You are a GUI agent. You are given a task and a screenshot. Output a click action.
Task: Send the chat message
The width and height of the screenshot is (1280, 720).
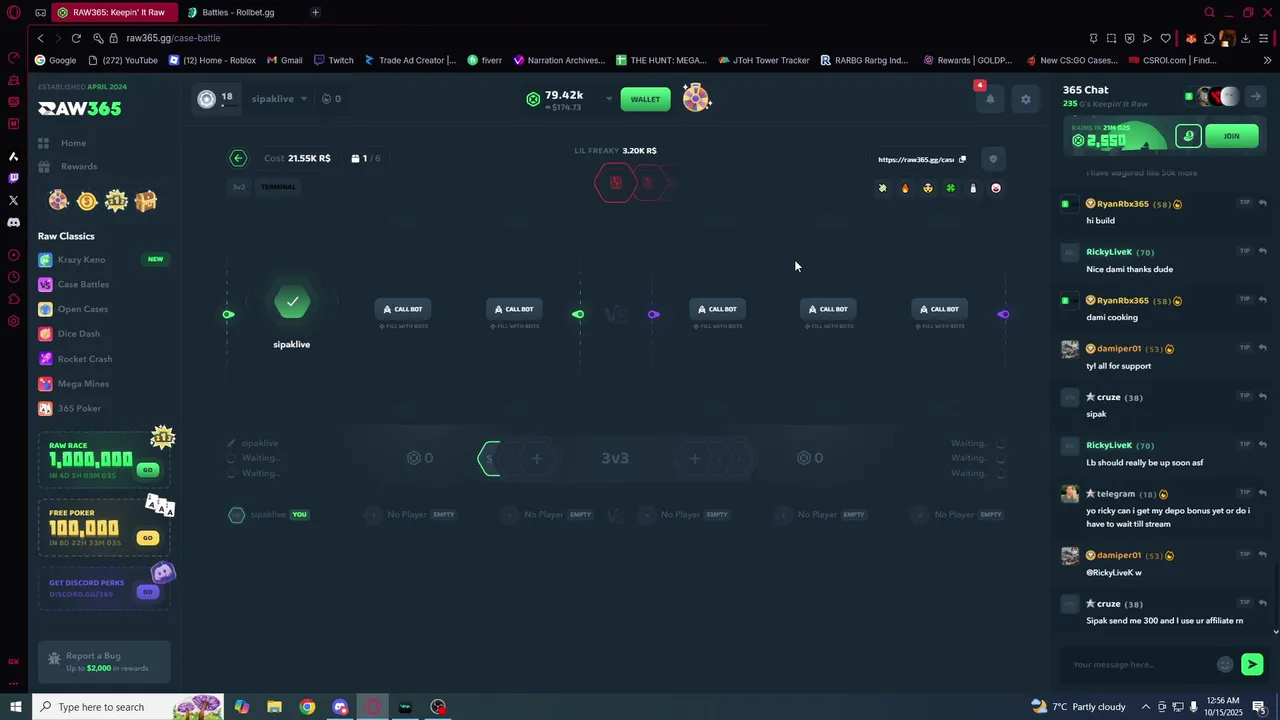pyautogui.click(x=1252, y=664)
